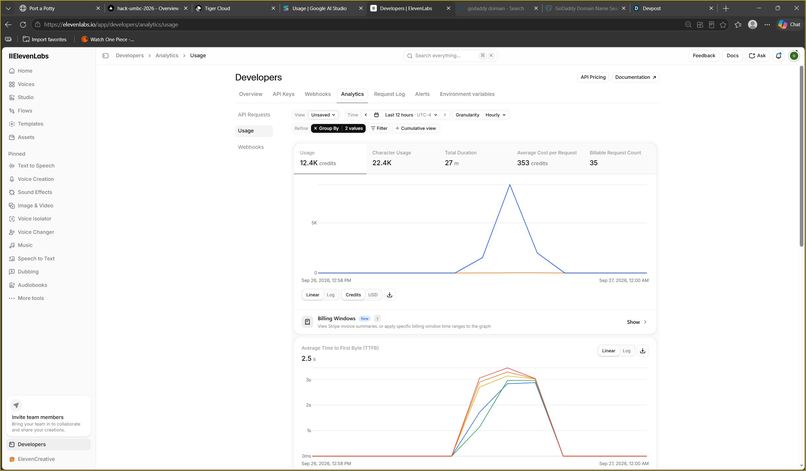The height and width of the screenshot is (471, 806).
Task: Open the API Pricing link
Action: pos(593,77)
